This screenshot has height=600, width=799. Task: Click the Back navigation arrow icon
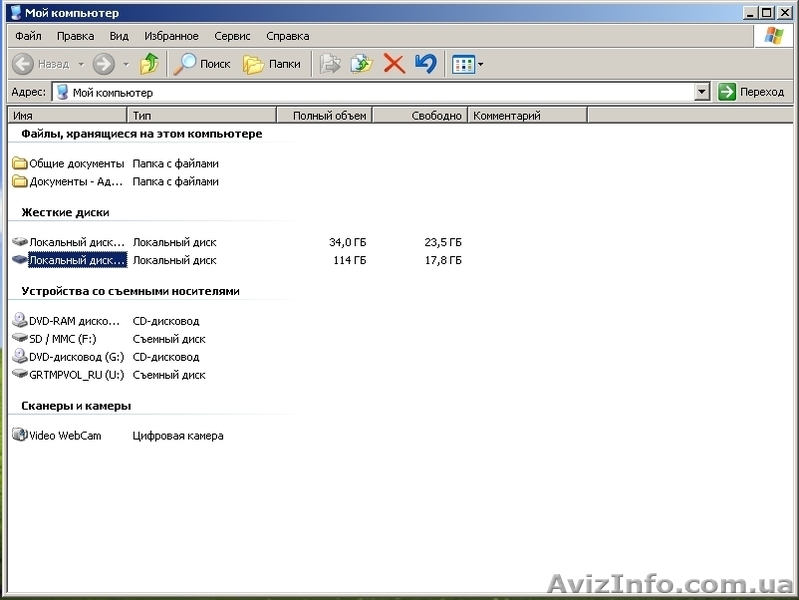[x=23, y=64]
